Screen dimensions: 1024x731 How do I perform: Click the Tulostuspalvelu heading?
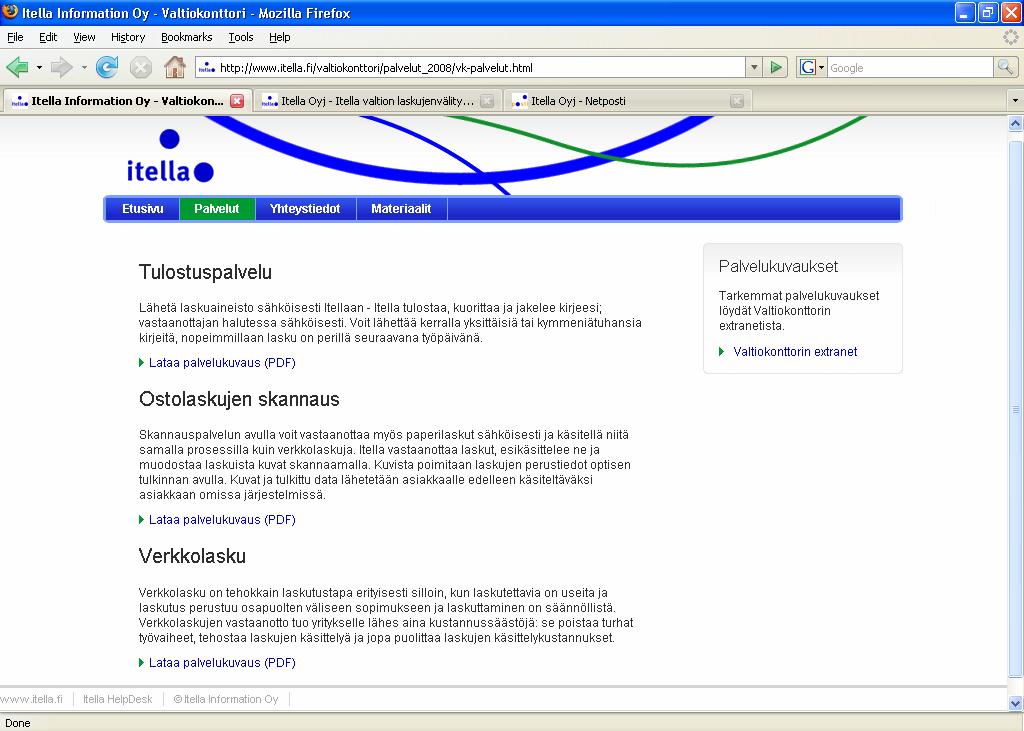205,272
